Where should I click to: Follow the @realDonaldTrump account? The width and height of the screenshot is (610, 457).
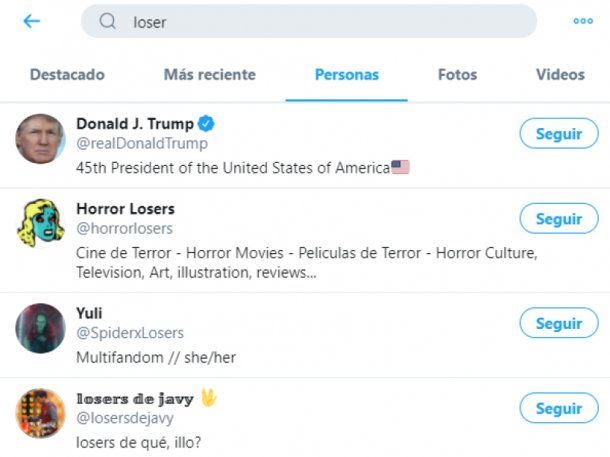point(558,134)
